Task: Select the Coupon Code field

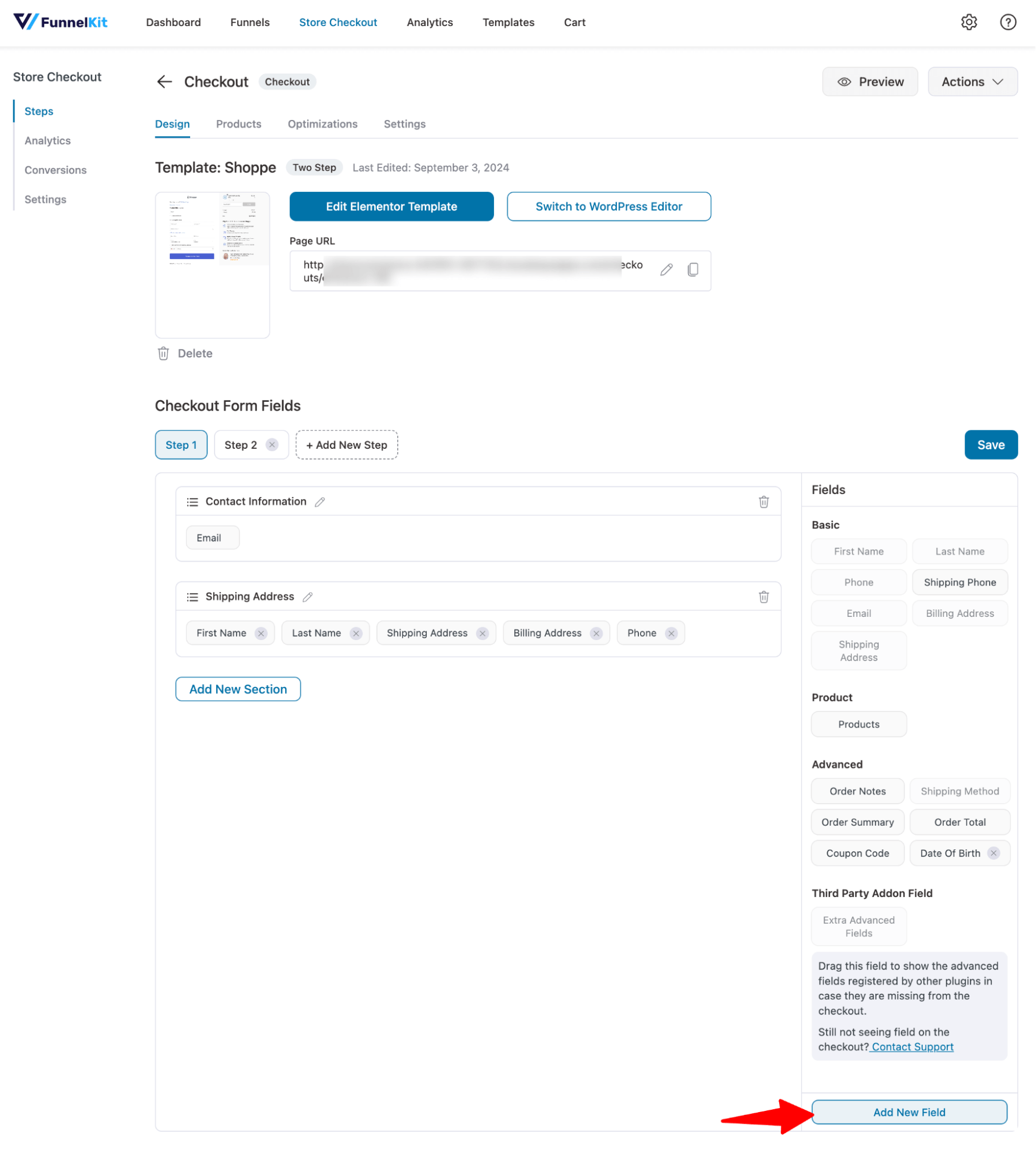Action: click(857, 853)
